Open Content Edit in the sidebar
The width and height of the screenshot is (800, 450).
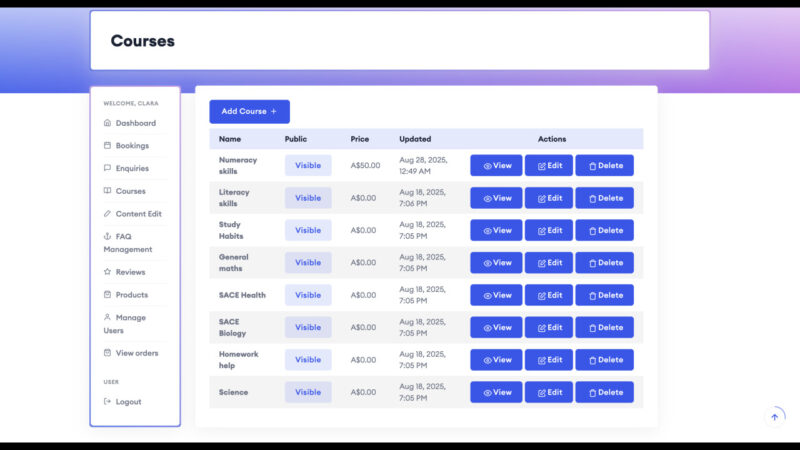coord(133,214)
